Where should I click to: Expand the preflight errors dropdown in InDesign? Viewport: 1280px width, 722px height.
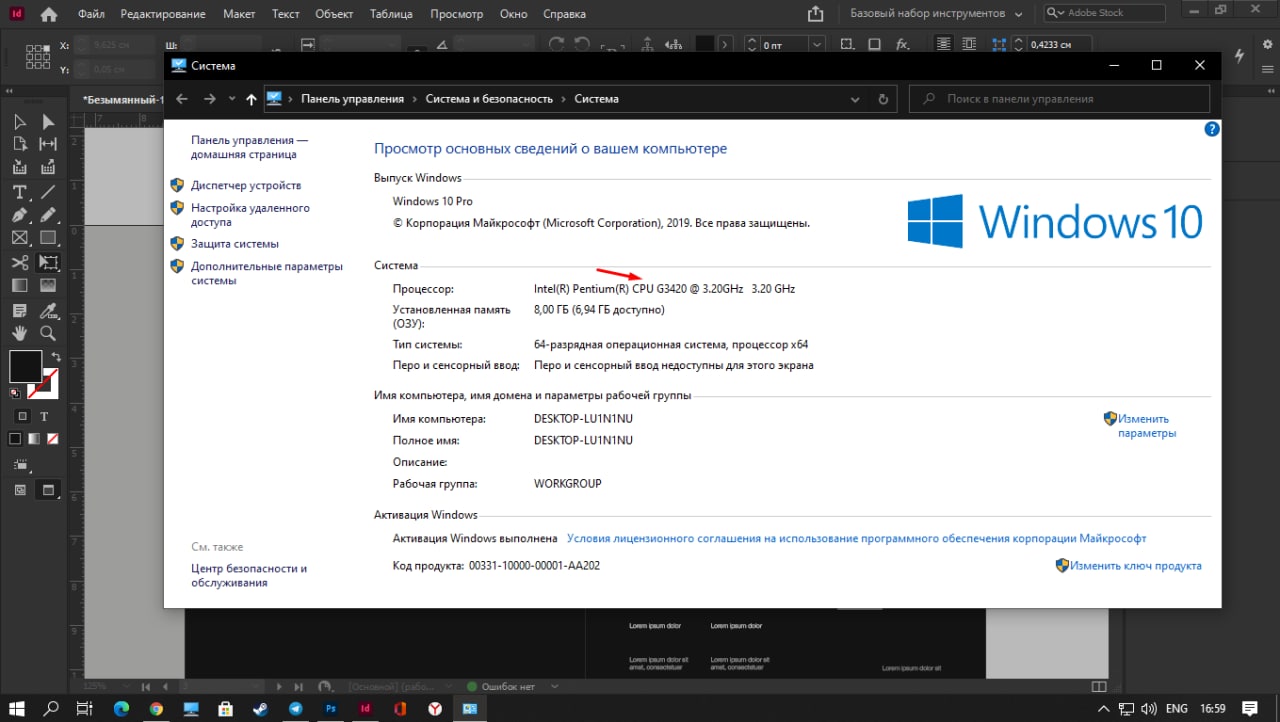pyautogui.click(x=555, y=687)
